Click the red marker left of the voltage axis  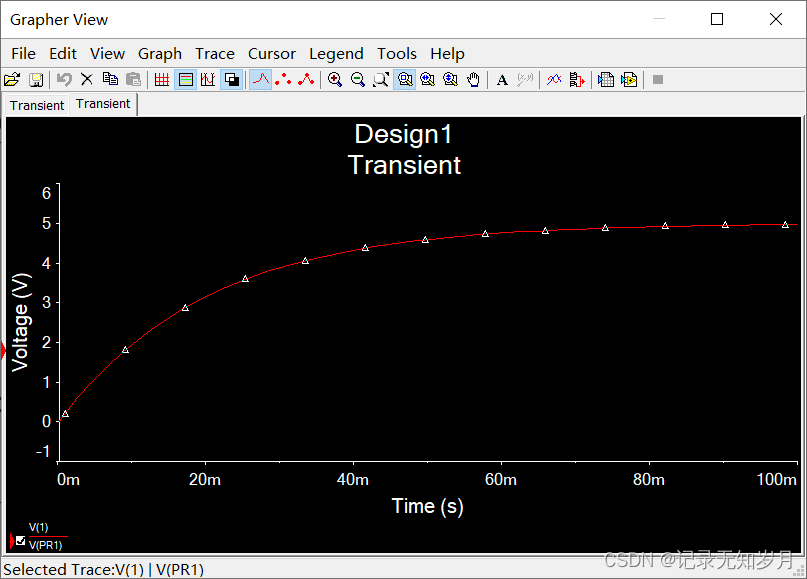[3, 350]
